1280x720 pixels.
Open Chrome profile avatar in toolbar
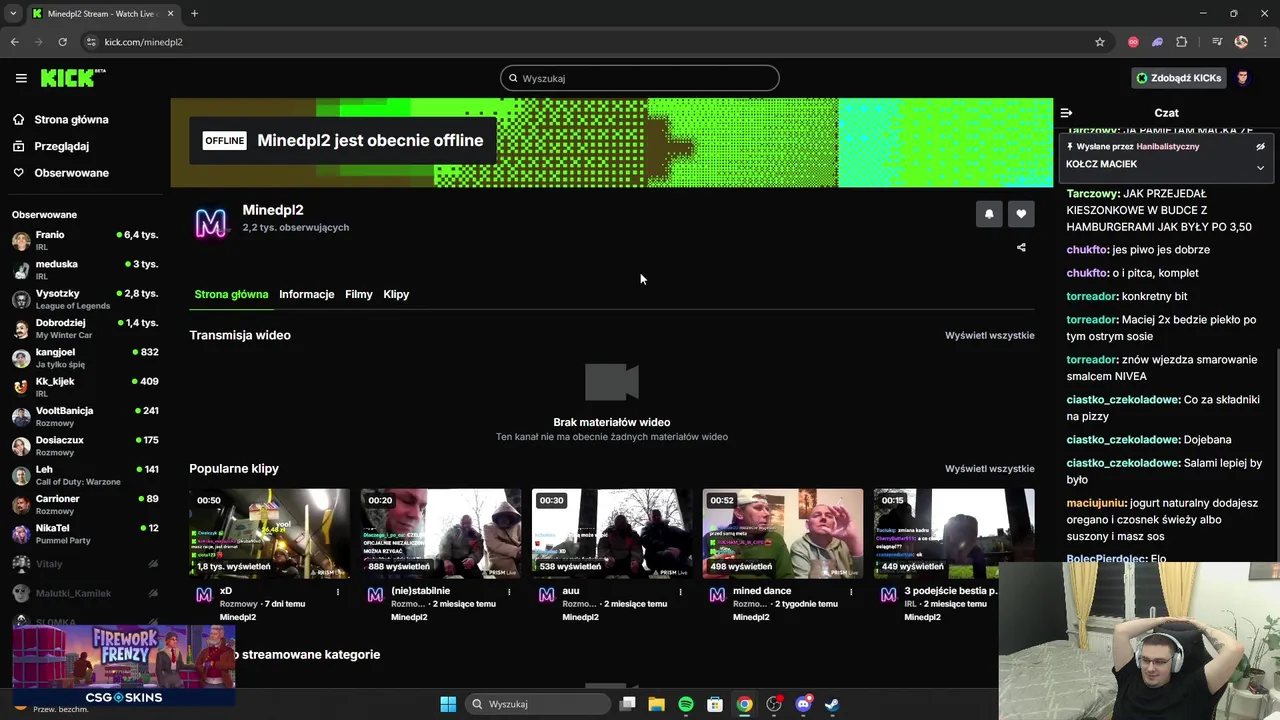point(1241,42)
